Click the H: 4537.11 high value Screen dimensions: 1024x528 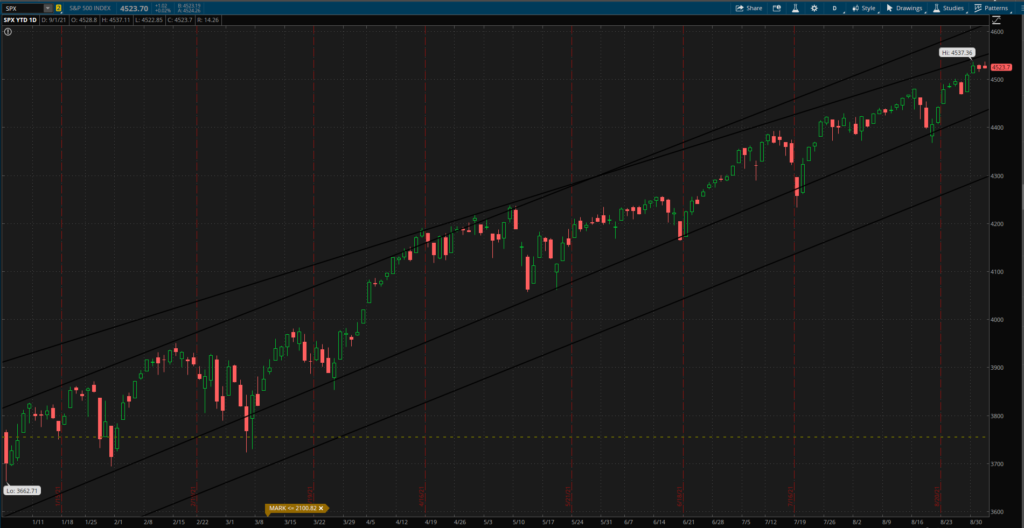pyautogui.click(x=116, y=20)
